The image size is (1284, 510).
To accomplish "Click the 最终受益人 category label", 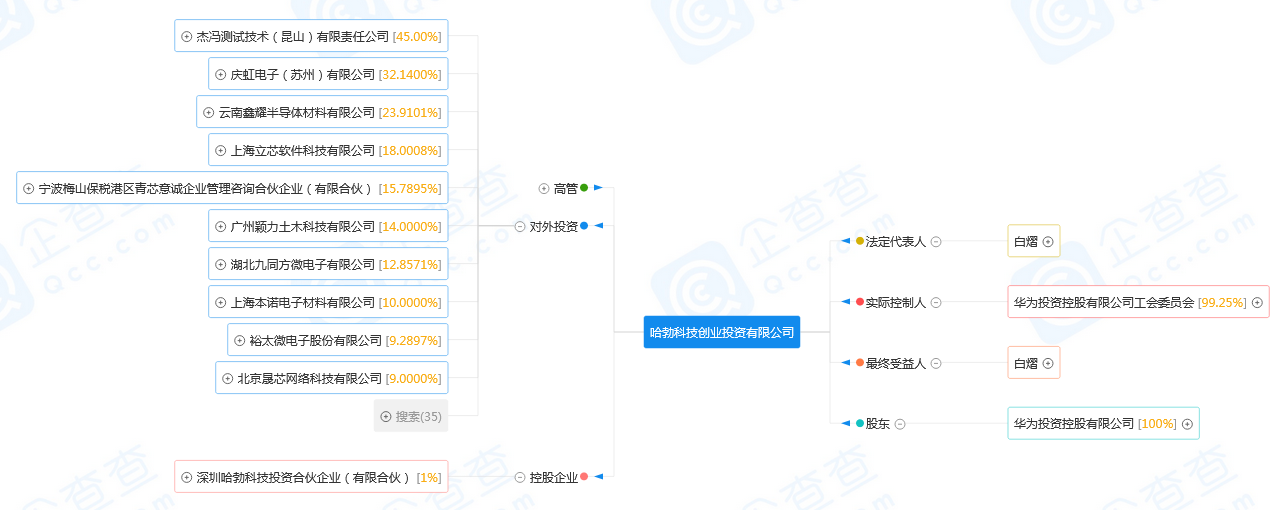I will [896, 363].
